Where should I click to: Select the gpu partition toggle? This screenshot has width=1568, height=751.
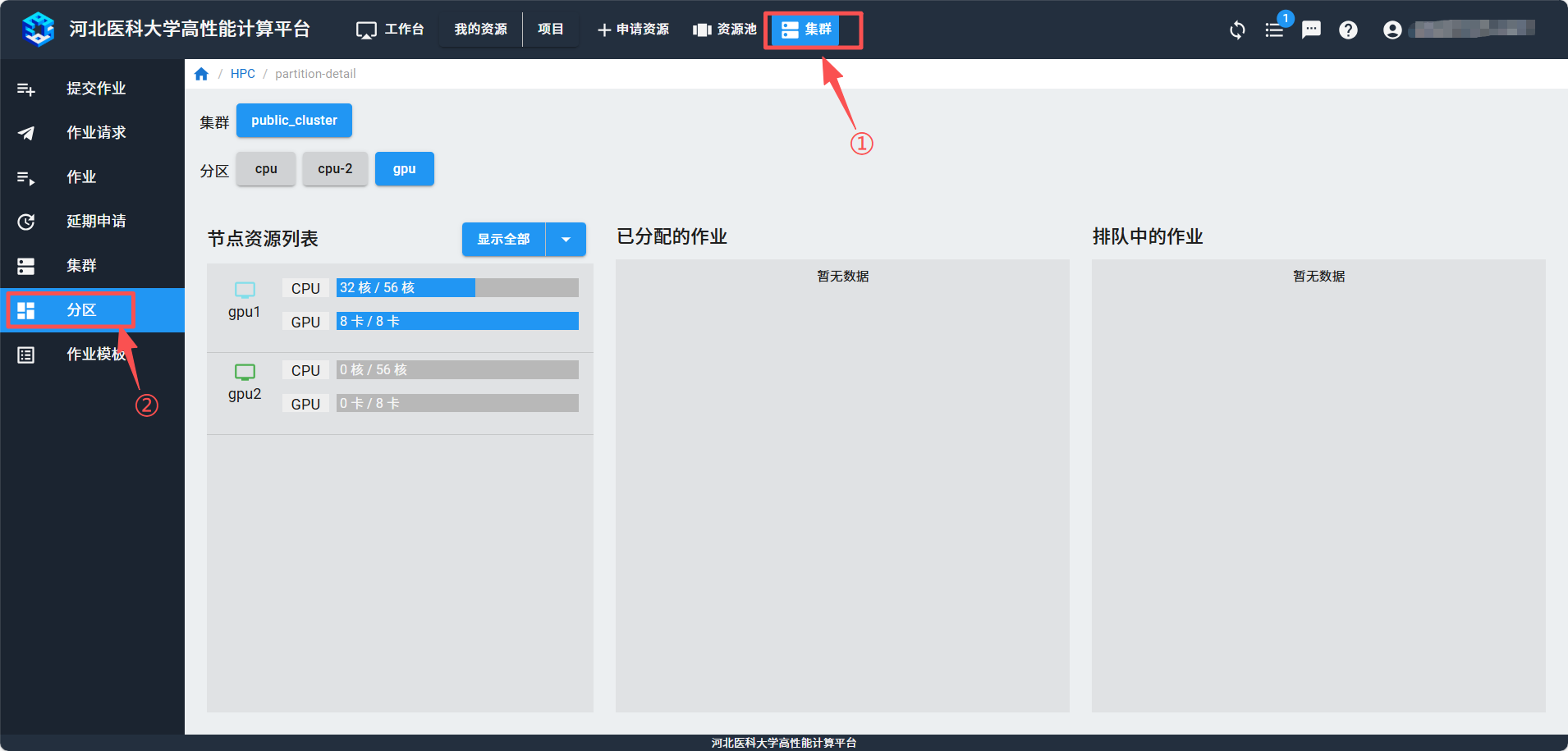pyautogui.click(x=404, y=169)
